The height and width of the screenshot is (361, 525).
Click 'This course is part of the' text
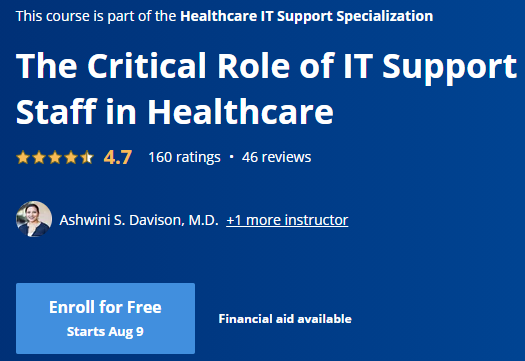point(96,16)
